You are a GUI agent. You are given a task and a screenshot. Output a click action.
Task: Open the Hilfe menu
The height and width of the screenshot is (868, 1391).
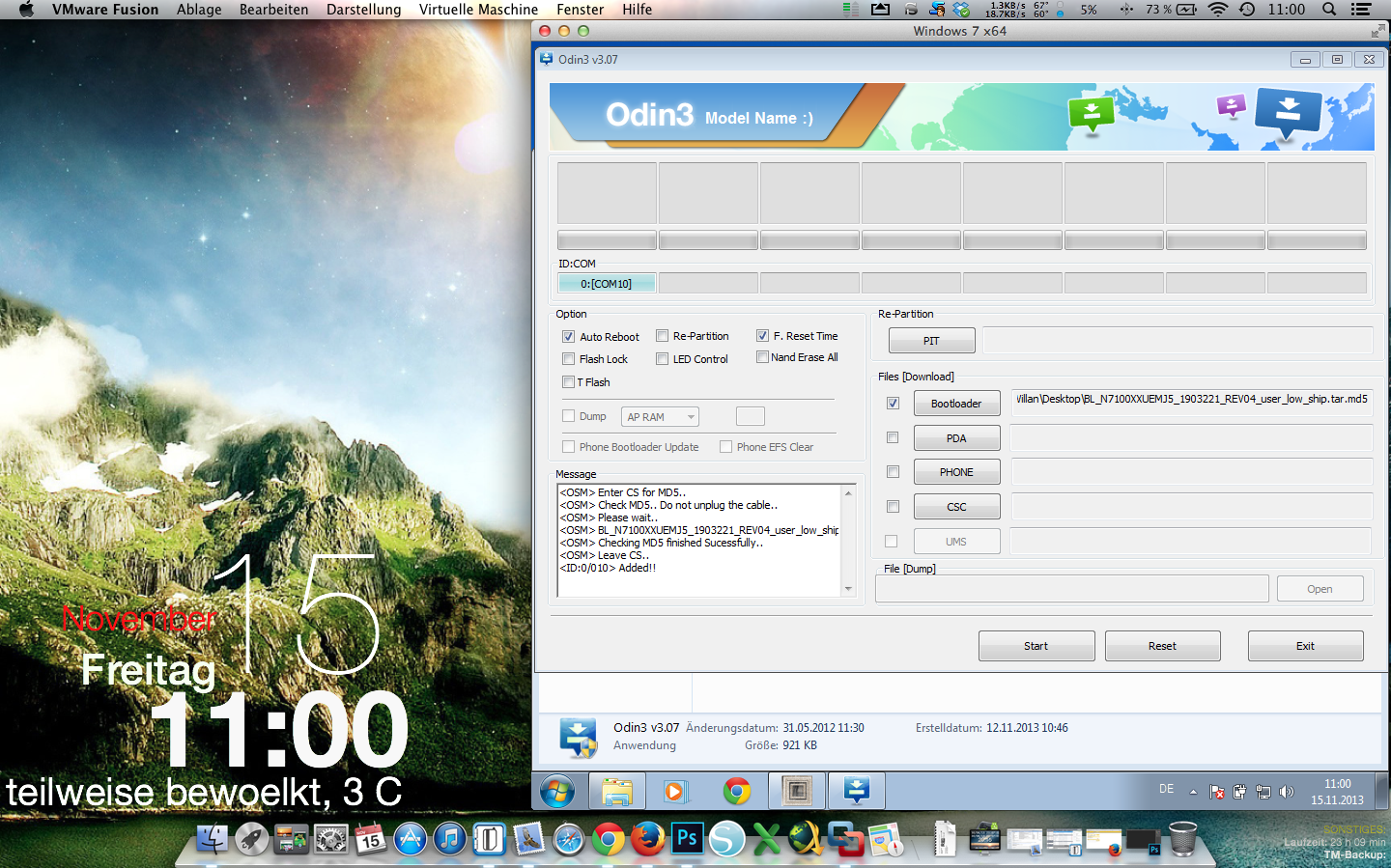637,10
